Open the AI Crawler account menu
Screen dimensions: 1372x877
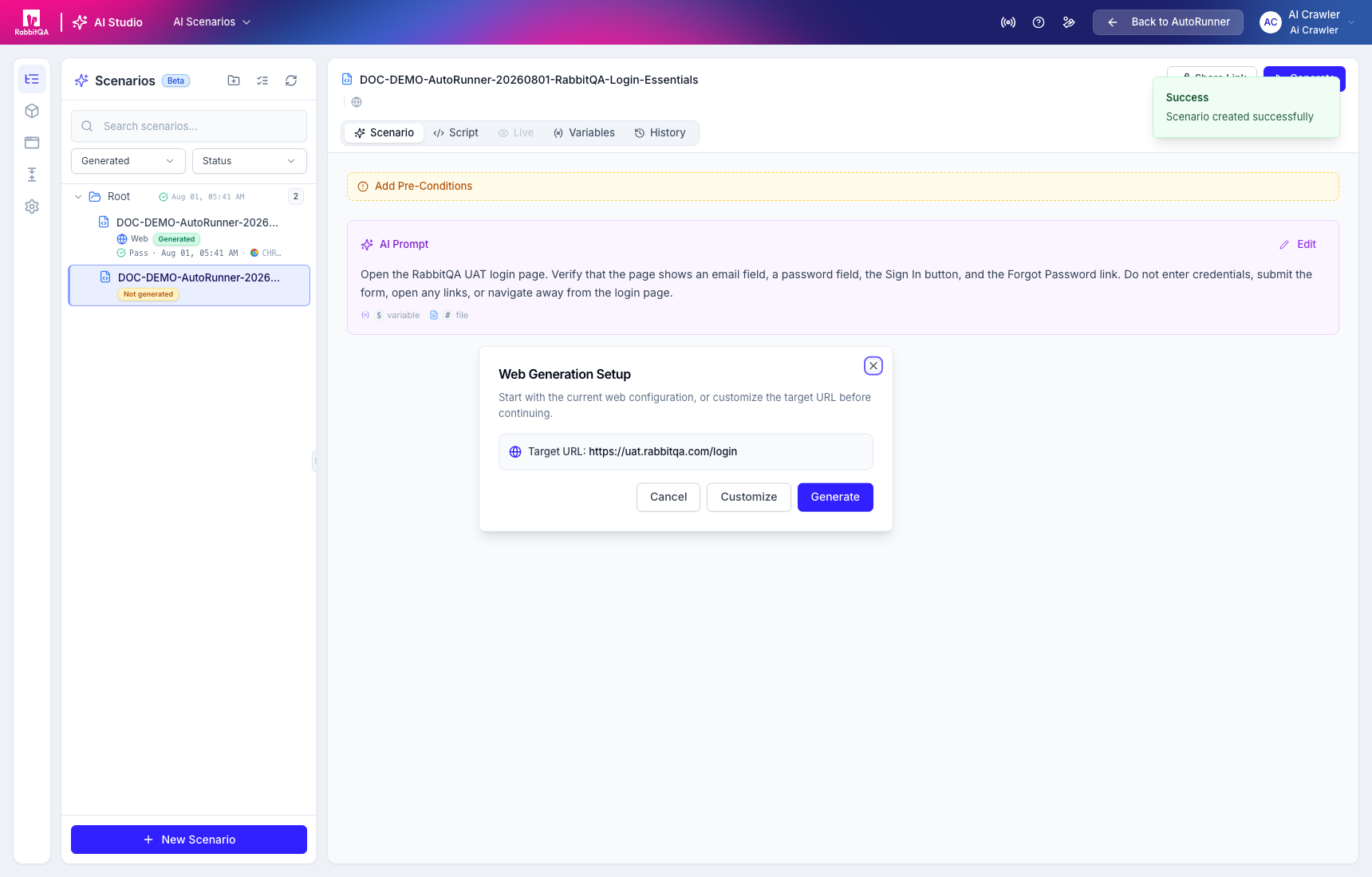pos(1308,22)
